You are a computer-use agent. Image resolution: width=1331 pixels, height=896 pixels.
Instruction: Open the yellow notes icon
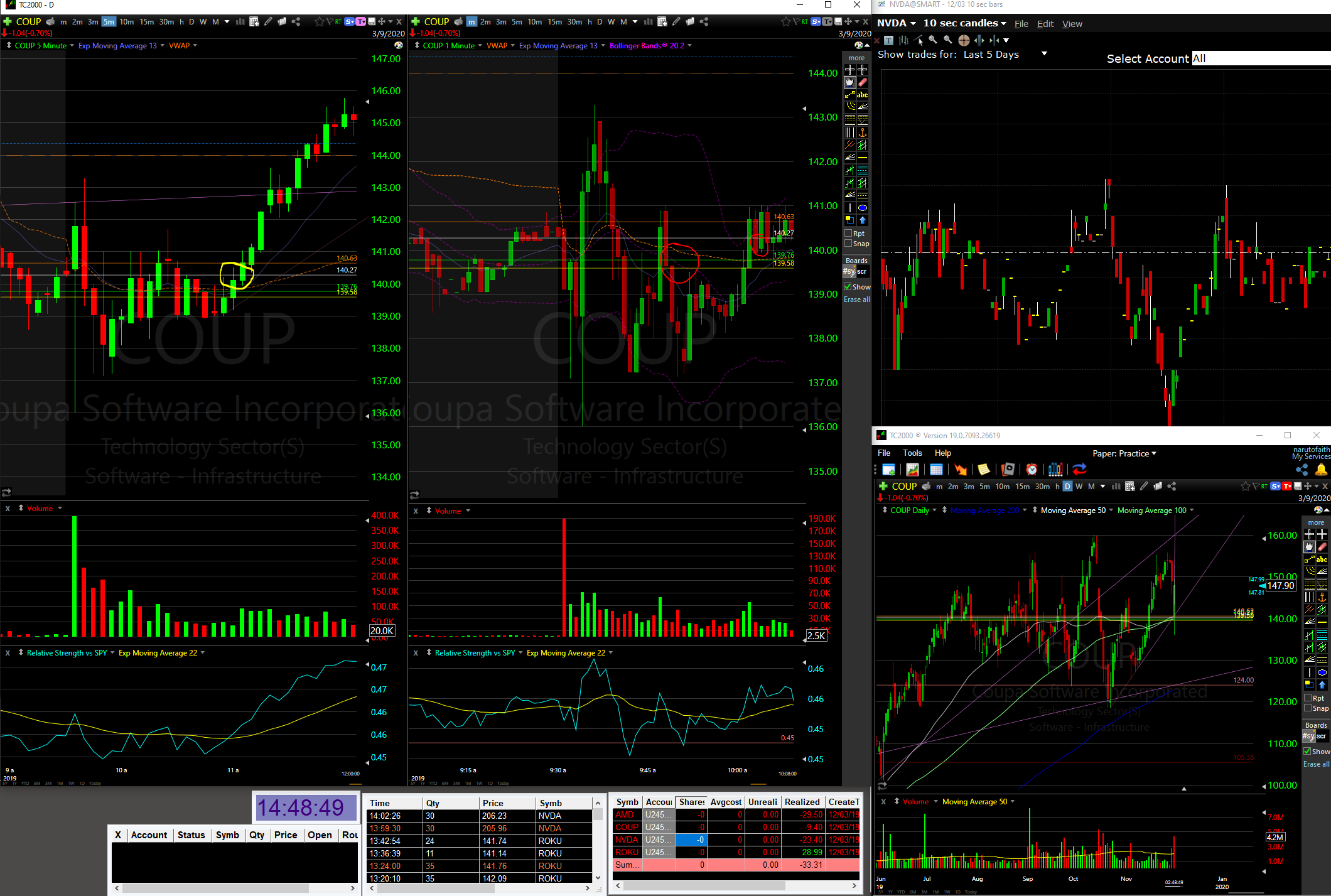coord(984,470)
